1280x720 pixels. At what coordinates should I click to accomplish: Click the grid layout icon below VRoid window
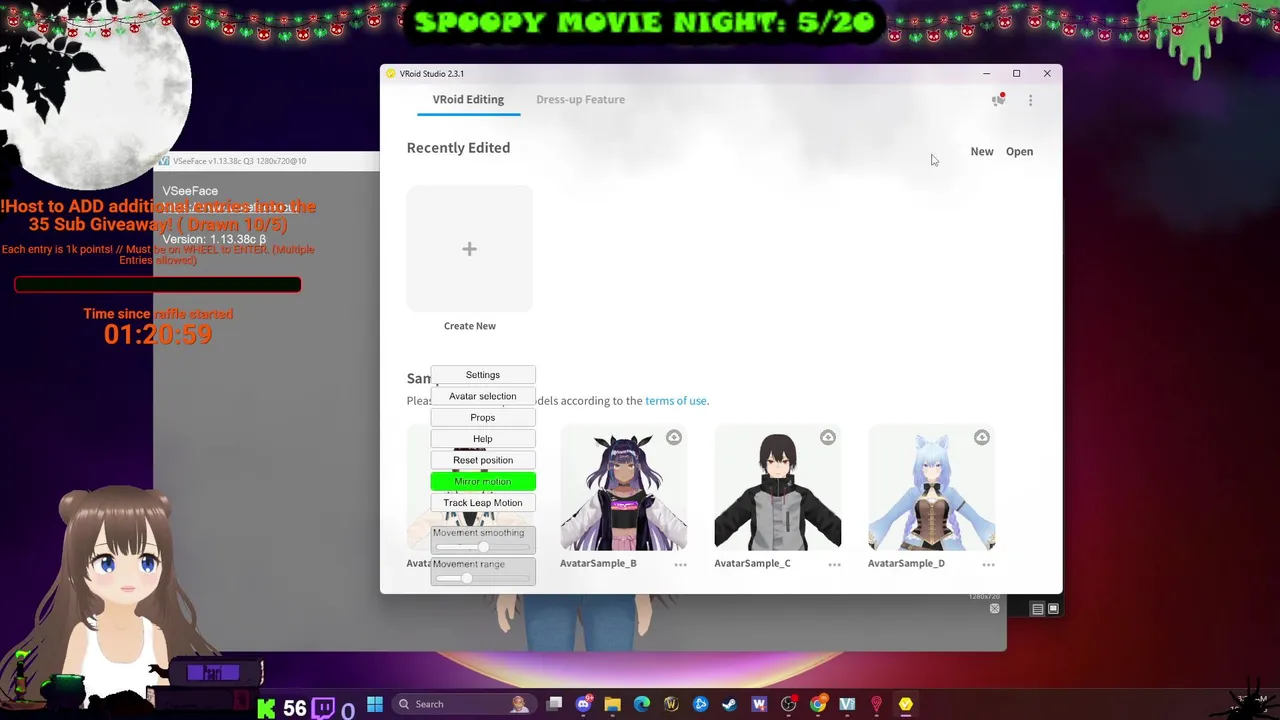tap(1053, 609)
